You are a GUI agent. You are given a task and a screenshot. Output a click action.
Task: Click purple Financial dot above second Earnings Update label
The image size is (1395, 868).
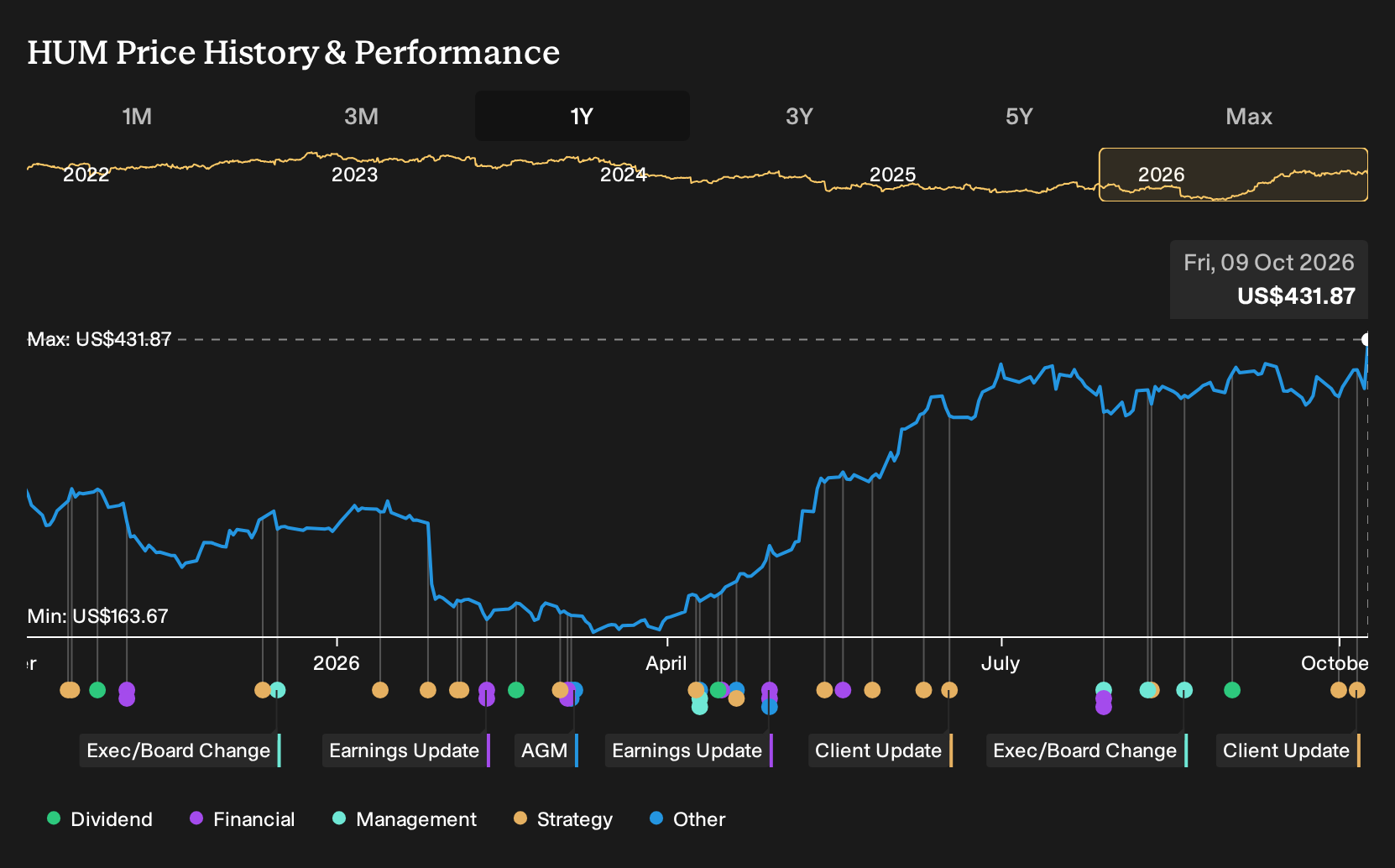click(x=770, y=690)
